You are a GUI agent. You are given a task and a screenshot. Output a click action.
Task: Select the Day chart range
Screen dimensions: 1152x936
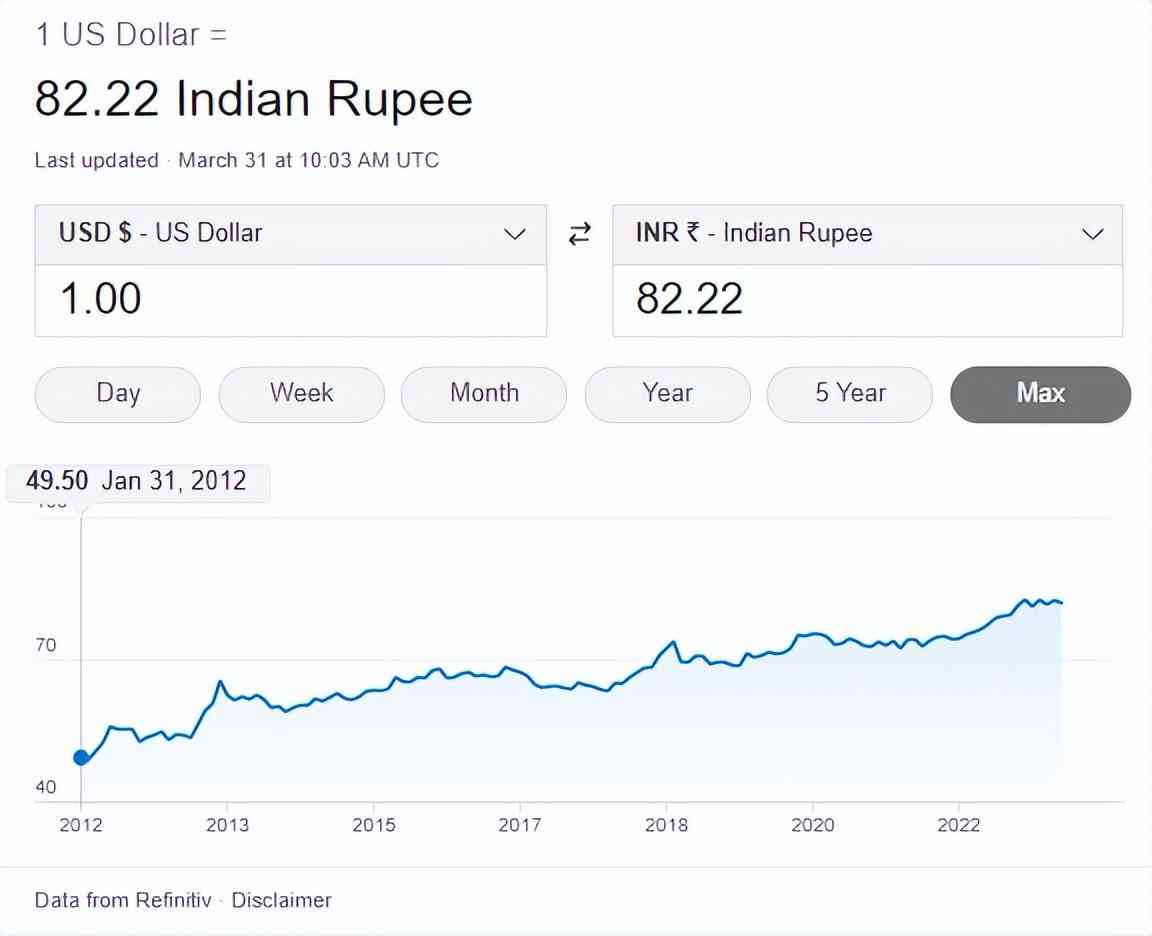[x=118, y=393]
